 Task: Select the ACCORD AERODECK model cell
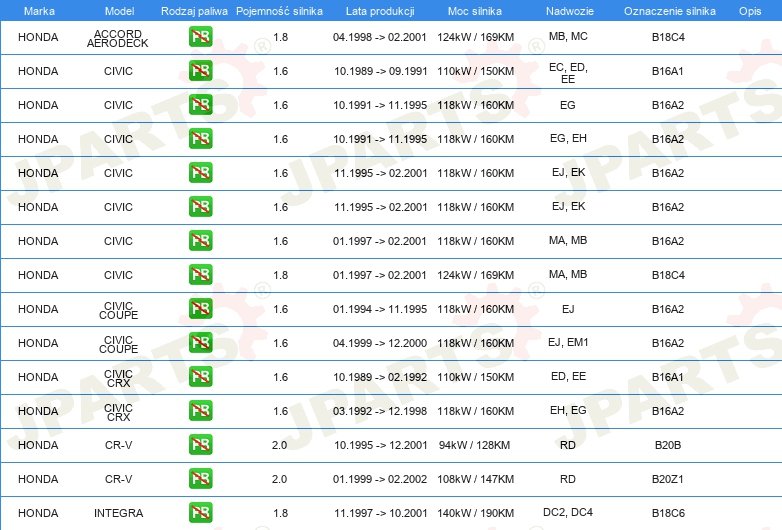118,38
